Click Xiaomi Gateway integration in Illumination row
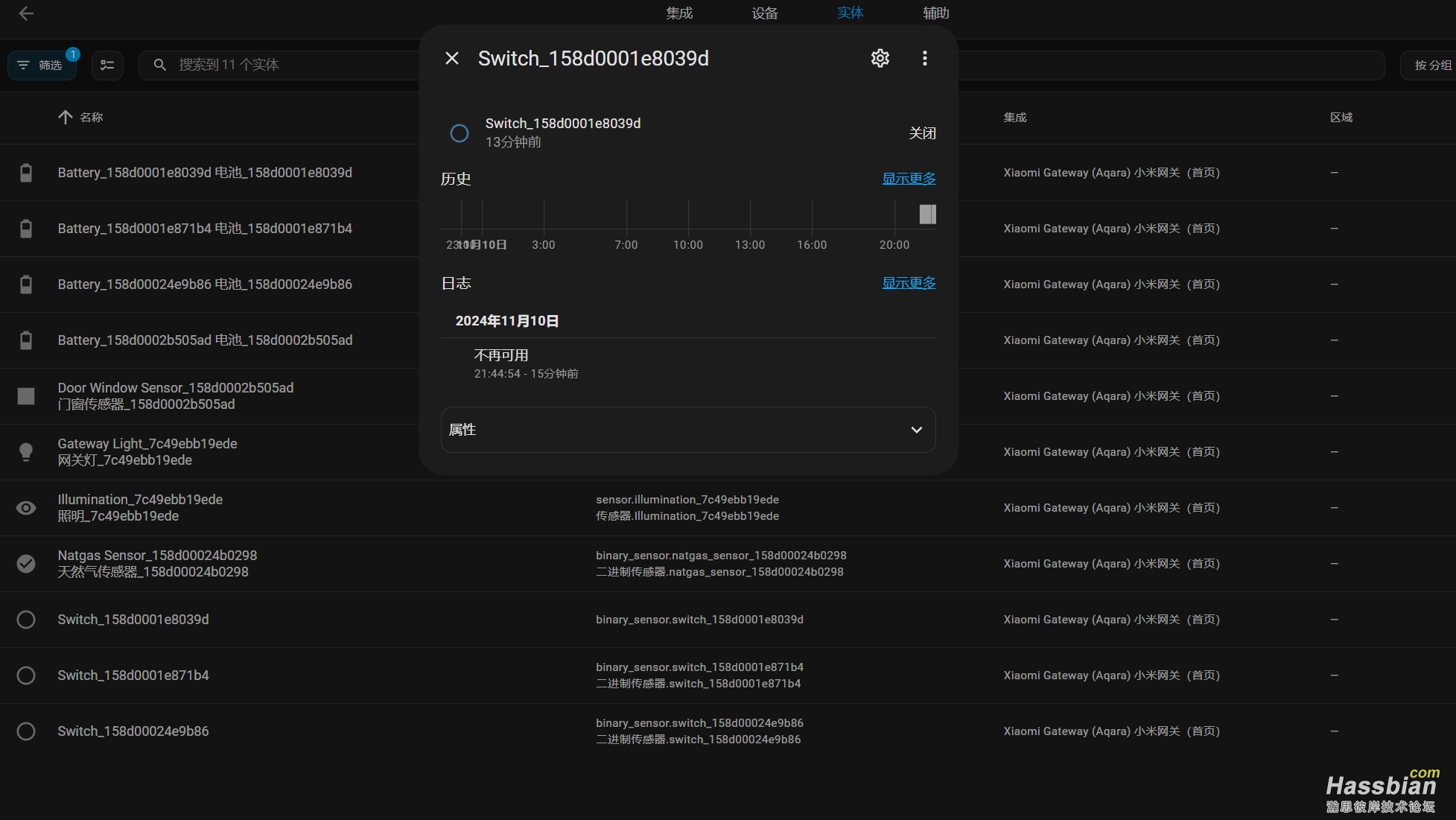 [1111, 508]
